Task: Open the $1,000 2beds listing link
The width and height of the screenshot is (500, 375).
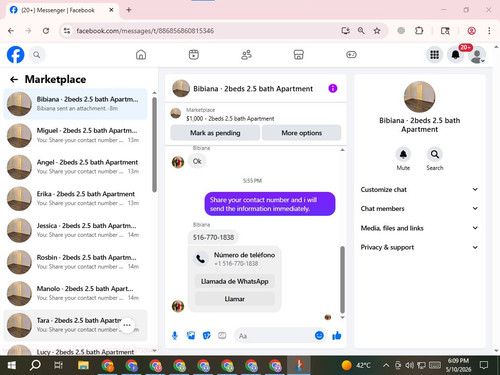Action: [230, 118]
